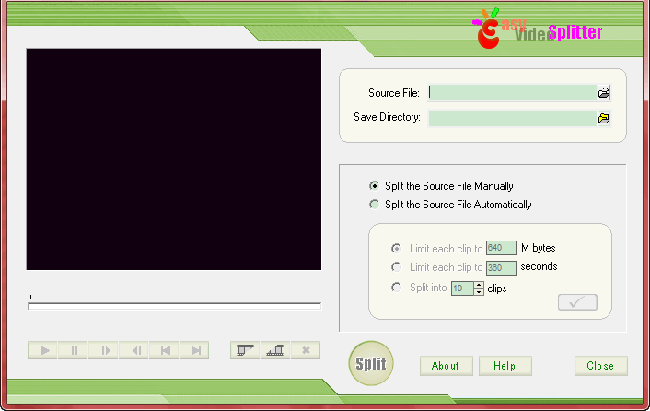Browse for the save directory folder

pos(604,118)
